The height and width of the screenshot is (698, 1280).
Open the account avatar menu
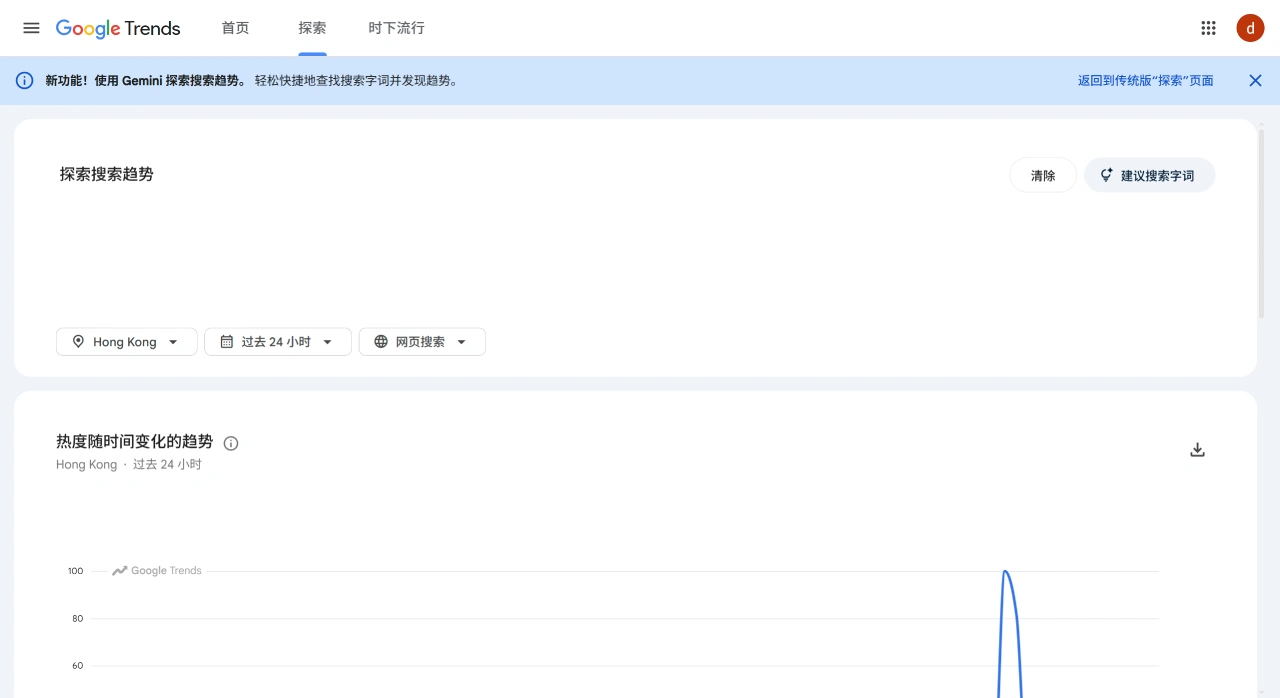pos(1250,28)
